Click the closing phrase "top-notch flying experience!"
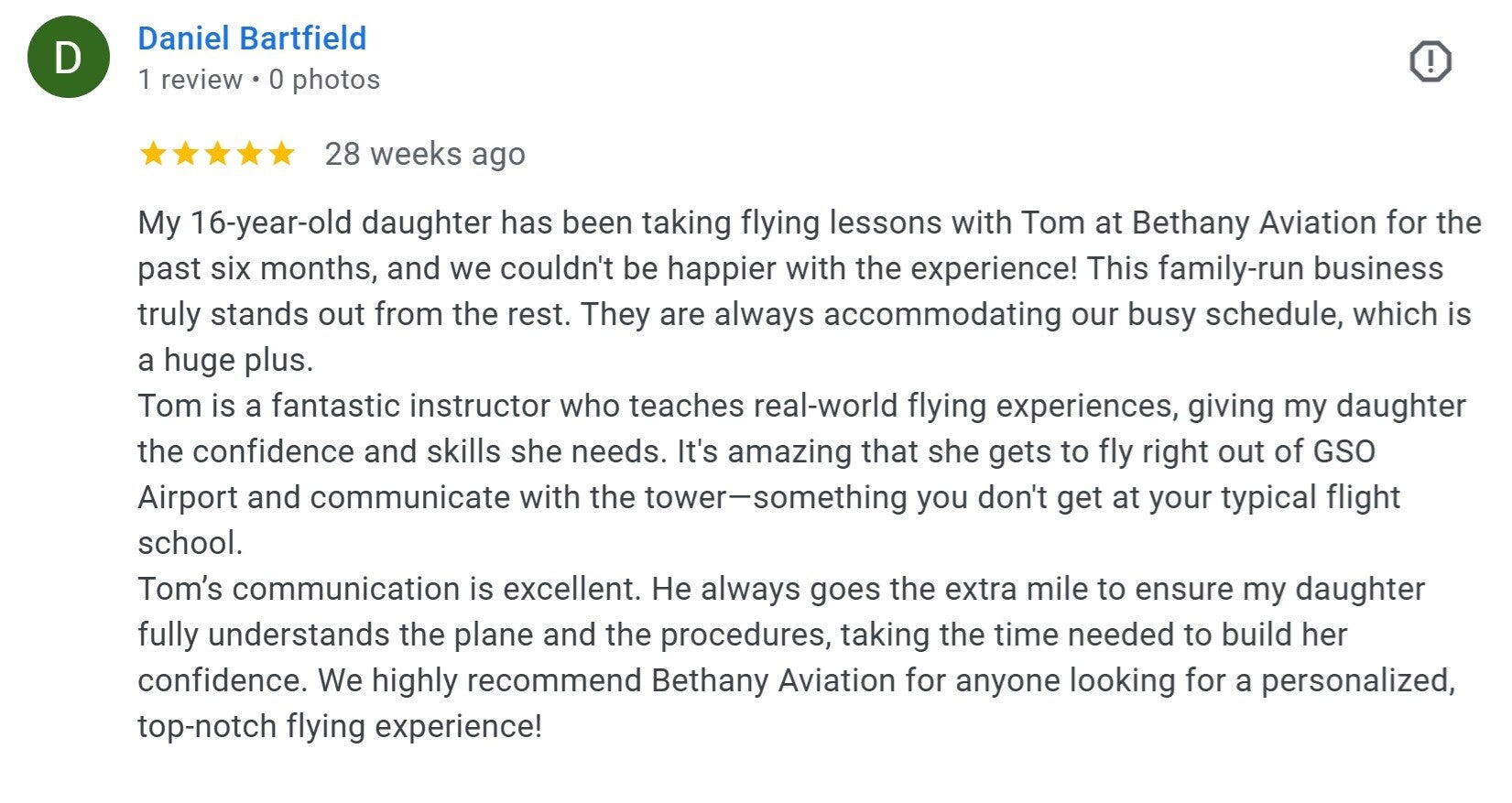The width and height of the screenshot is (1512, 803). 340,727
